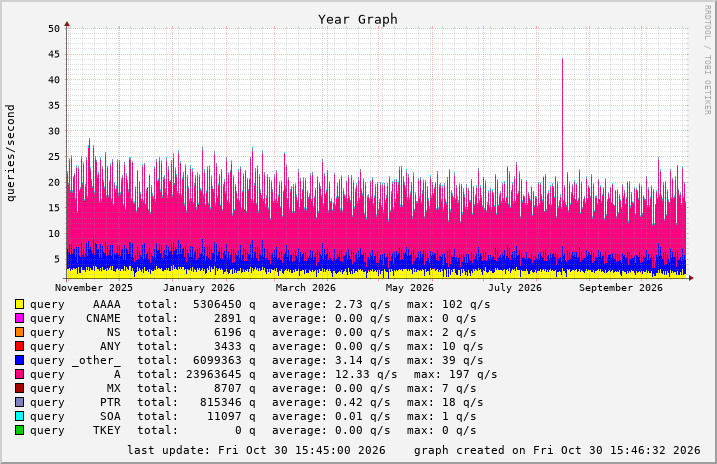
Task: Click the pink A query legend swatch
Action: (19, 374)
